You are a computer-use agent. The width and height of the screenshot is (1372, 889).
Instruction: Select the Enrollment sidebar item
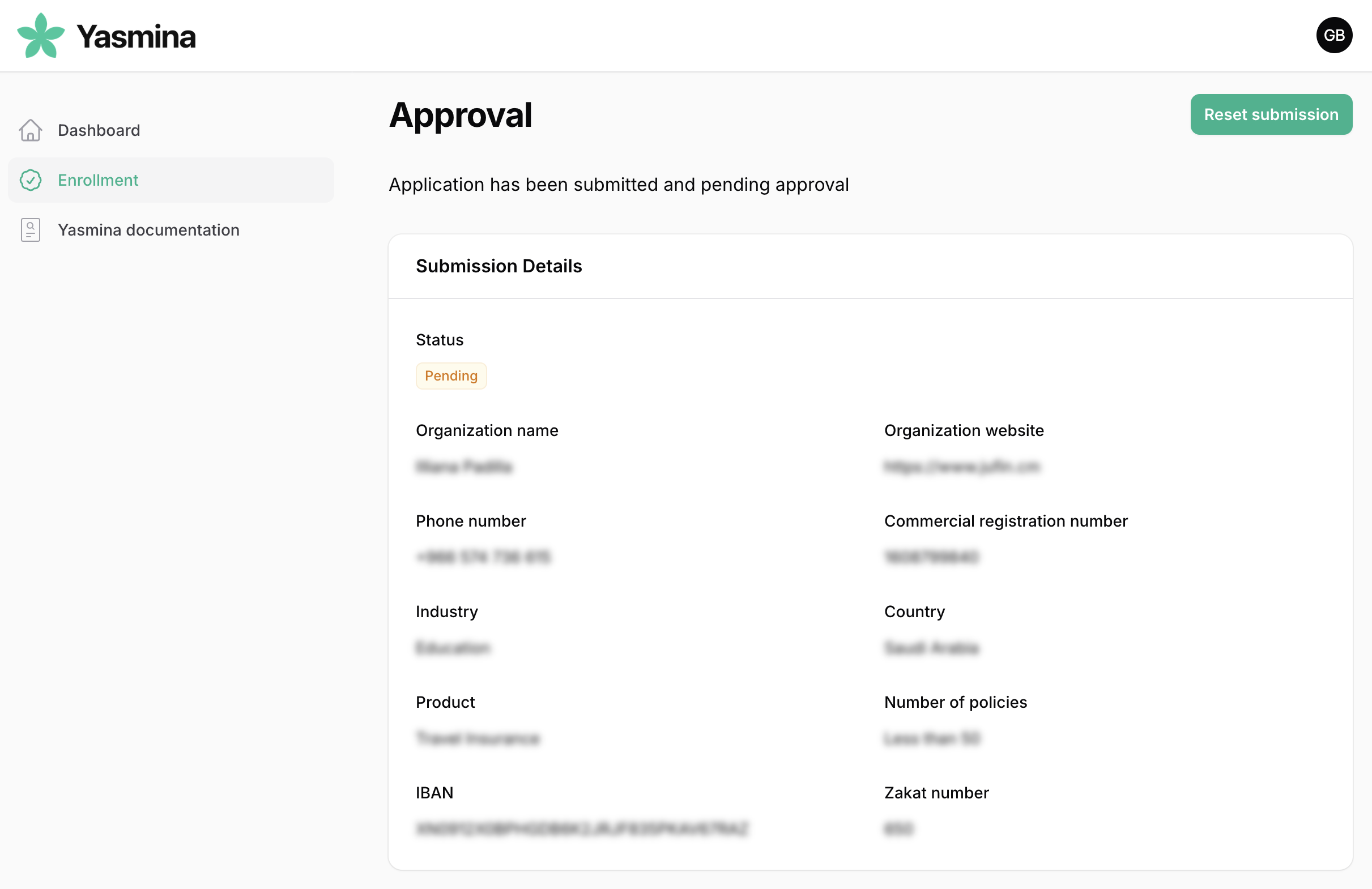point(98,180)
